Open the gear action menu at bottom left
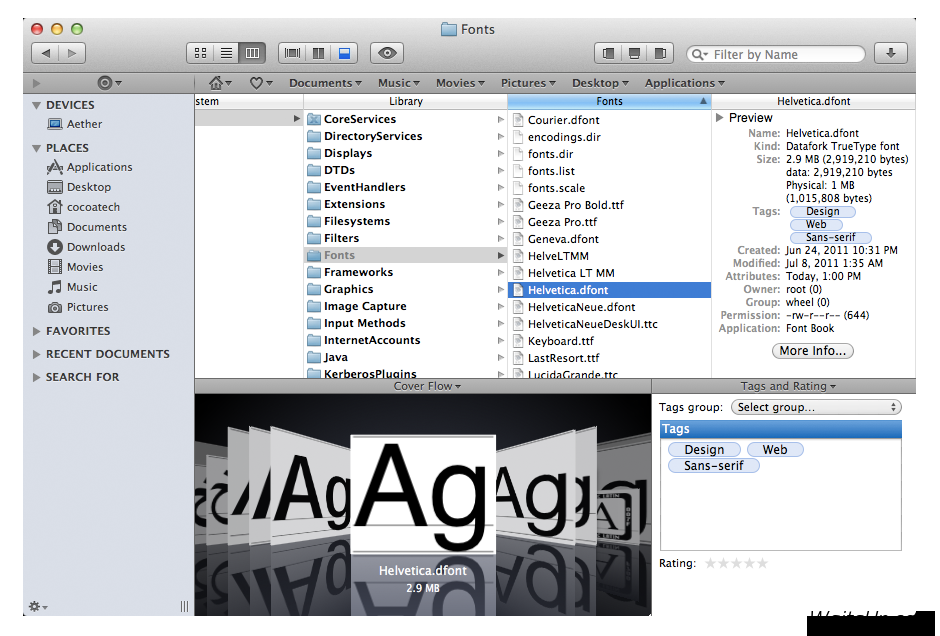This screenshot has height=636, width=940. (x=38, y=606)
